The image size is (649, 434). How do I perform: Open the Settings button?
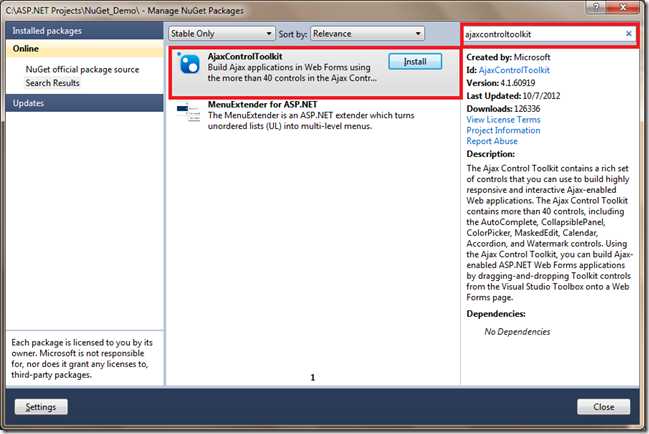41,407
